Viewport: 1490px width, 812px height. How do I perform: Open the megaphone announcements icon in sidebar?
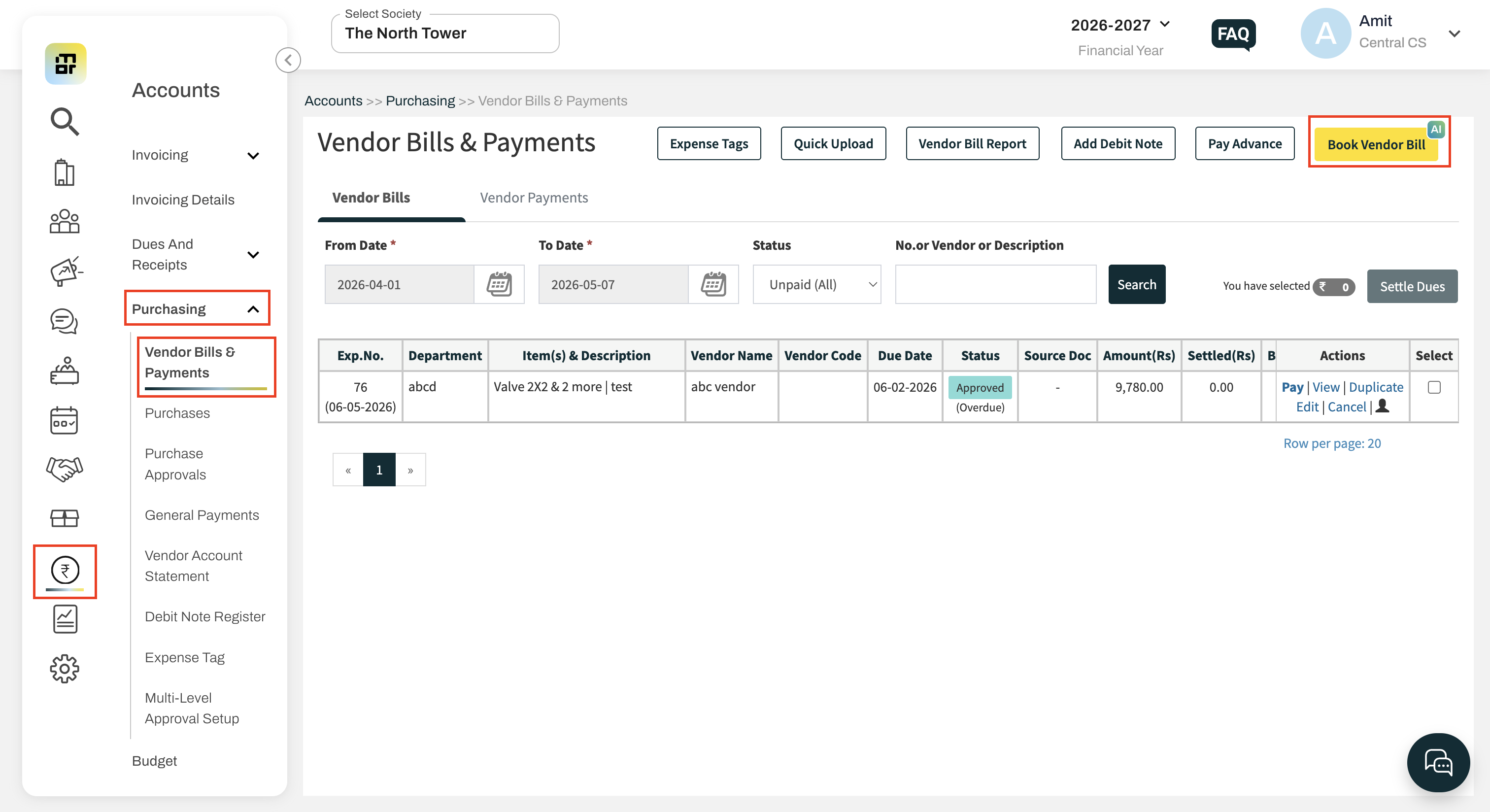click(66, 271)
